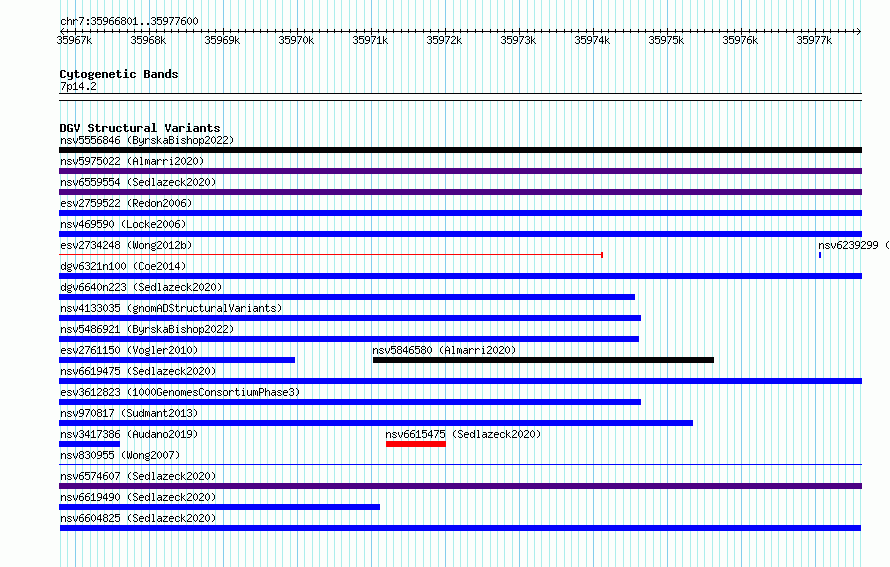Click the 35977k ruler tick label
The height and width of the screenshot is (567, 890).
coord(814,40)
